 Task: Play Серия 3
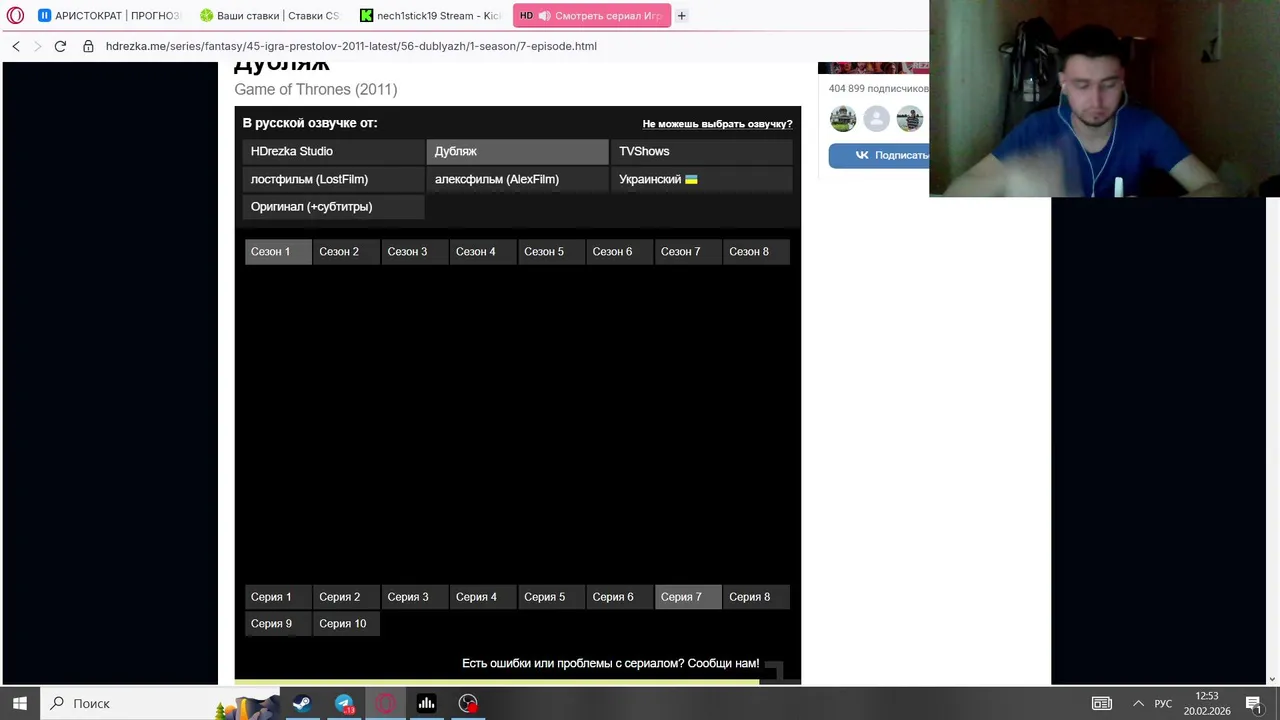pyautogui.click(x=415, y=597)
